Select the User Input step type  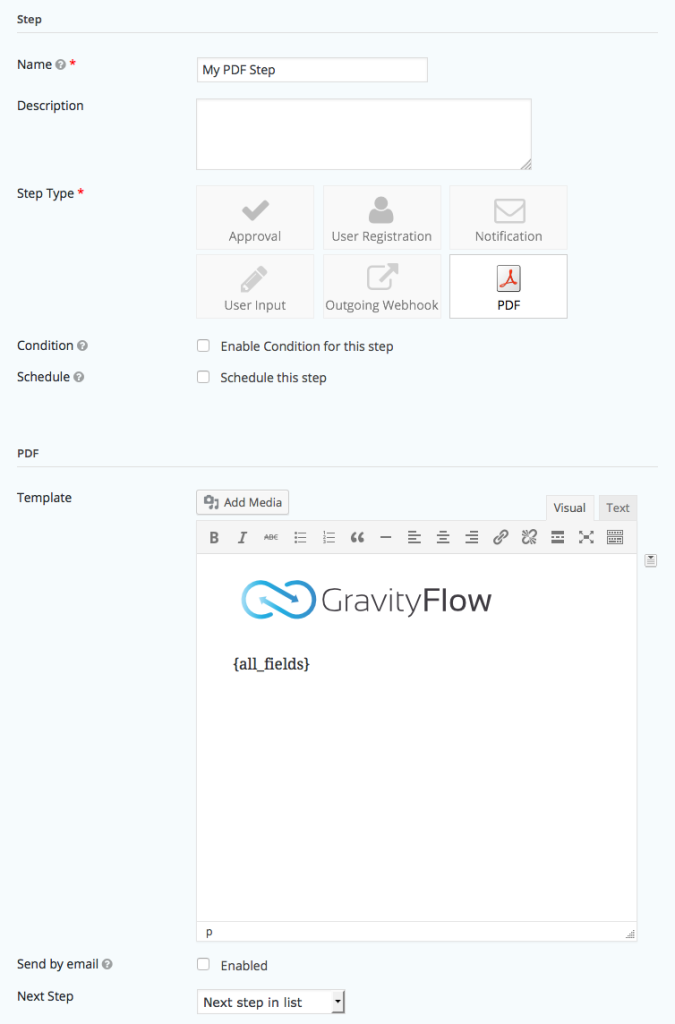255,287
